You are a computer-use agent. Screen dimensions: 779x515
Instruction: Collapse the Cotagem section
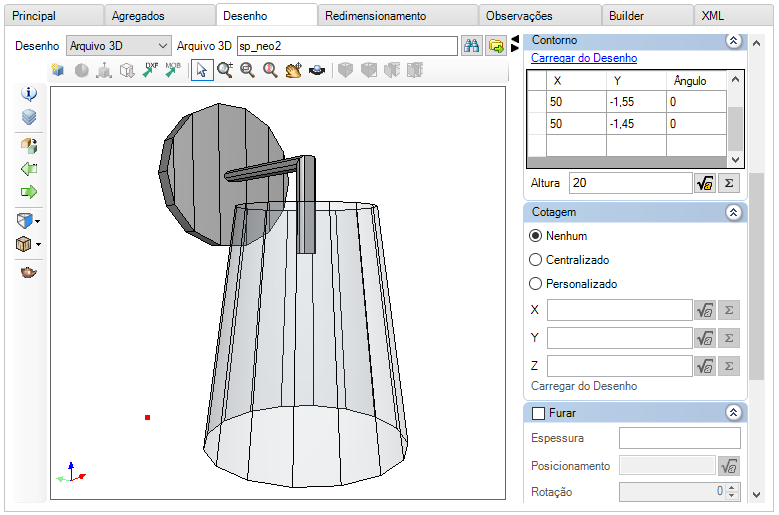point(733,213)
